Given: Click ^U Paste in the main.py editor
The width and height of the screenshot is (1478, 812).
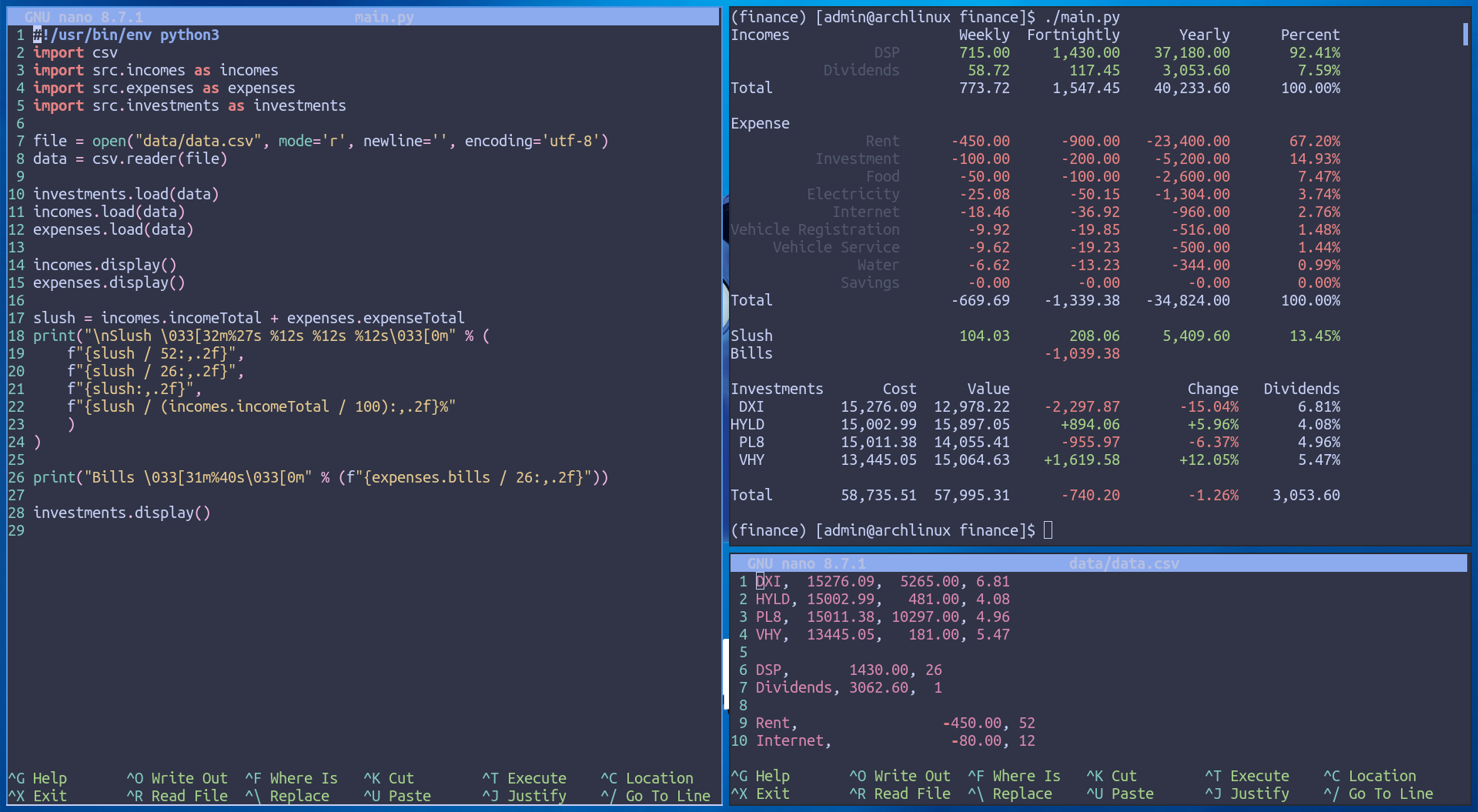Looking at the screenshot, I should pyautogui.click(x=397, y=796).
